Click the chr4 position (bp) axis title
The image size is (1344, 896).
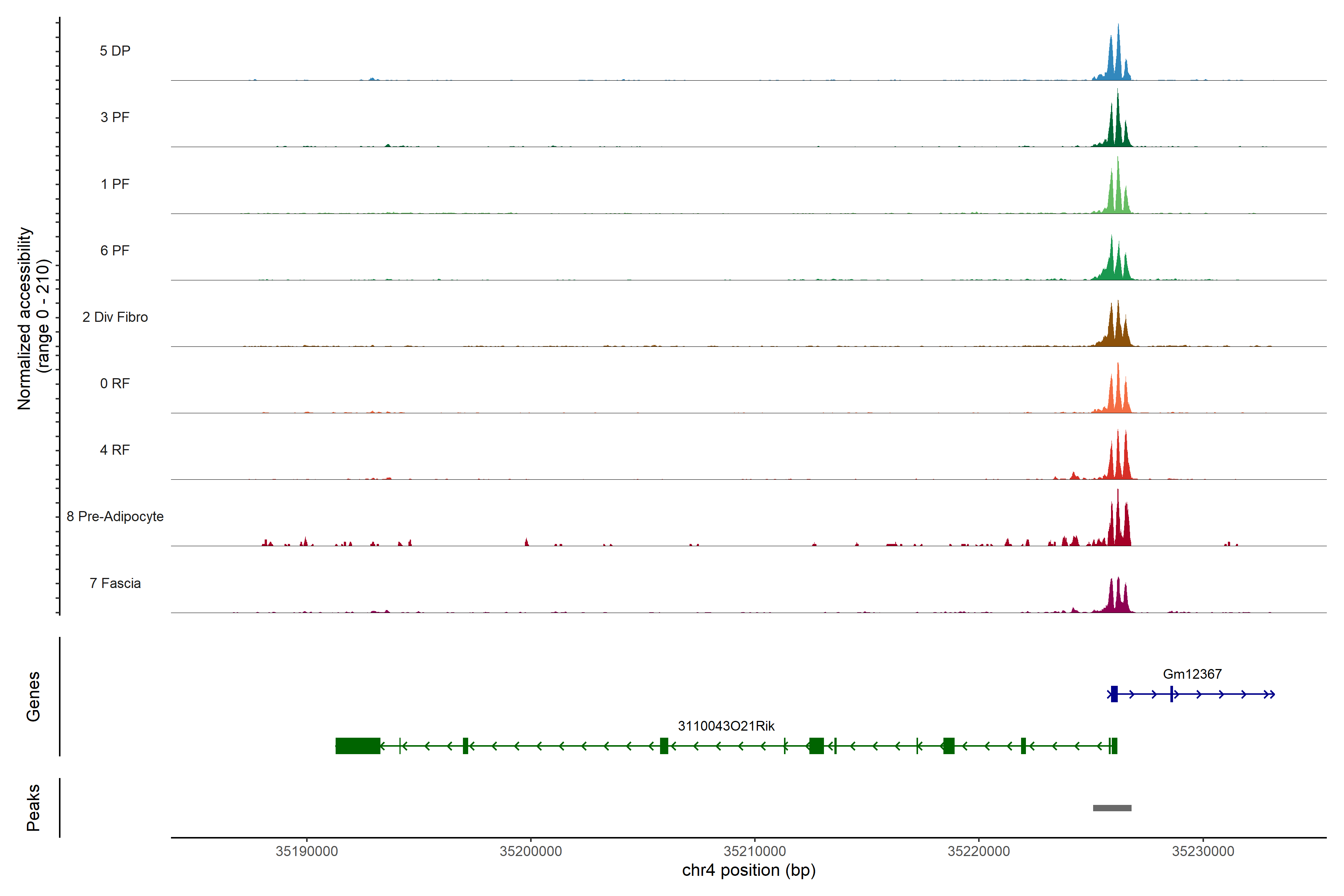point(749,870)
